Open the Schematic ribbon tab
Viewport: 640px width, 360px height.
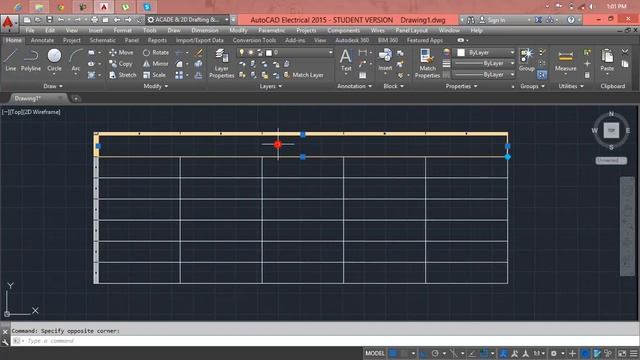pos(102,40)
